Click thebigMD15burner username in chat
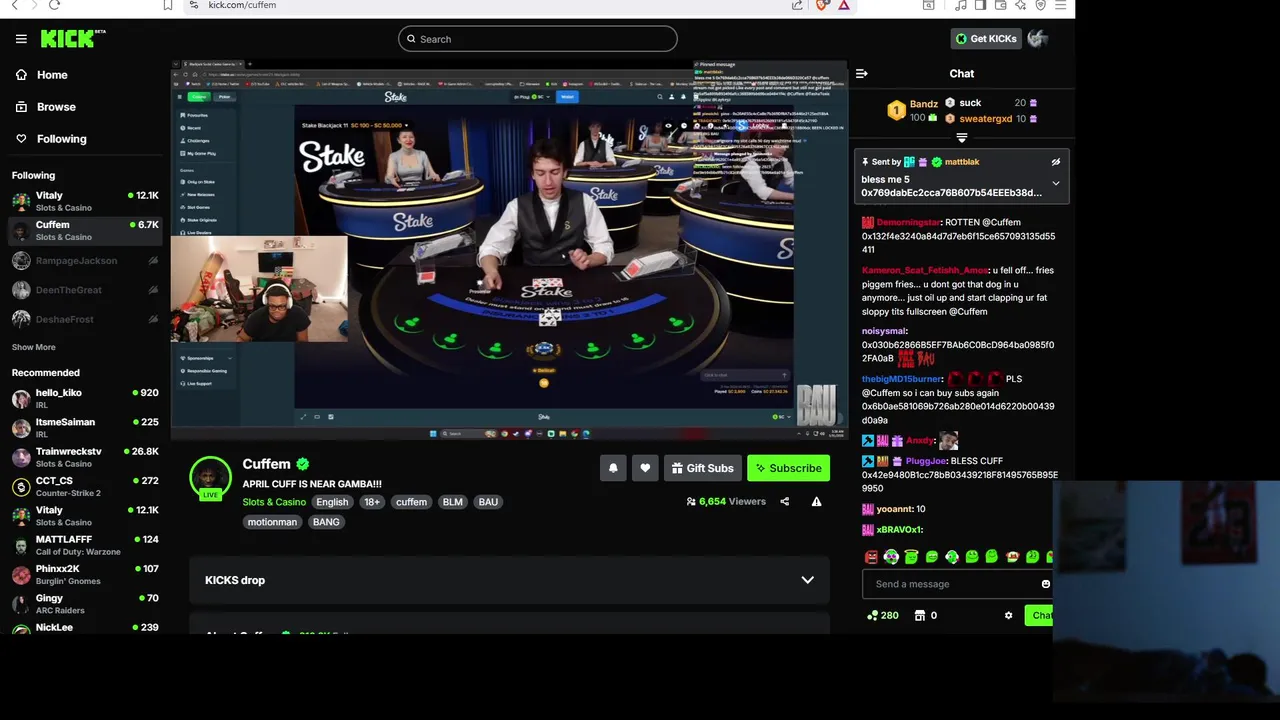This screenshot has width=1280, height=720. [x=902, y=379]
